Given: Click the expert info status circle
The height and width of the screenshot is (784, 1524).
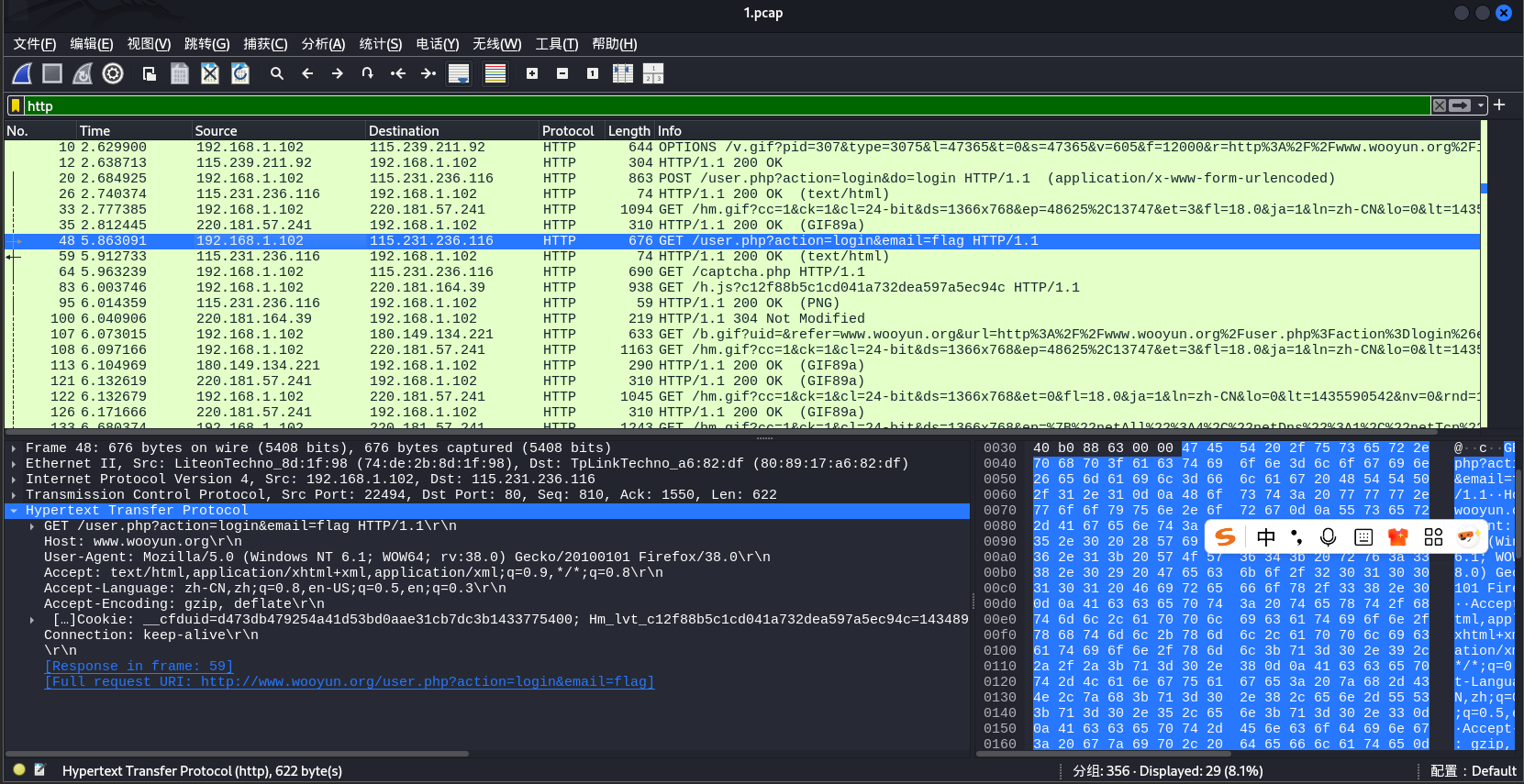Looking at the screenshot, I should (19, 770).
